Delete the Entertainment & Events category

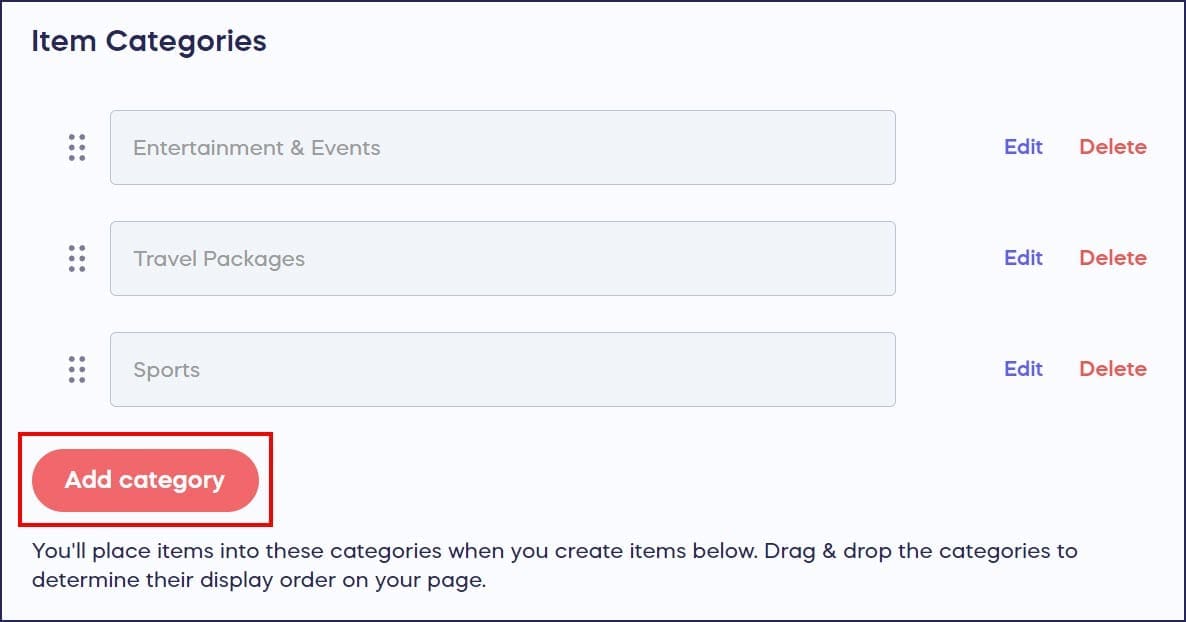pyautogui.click(x=1112, y=147)
